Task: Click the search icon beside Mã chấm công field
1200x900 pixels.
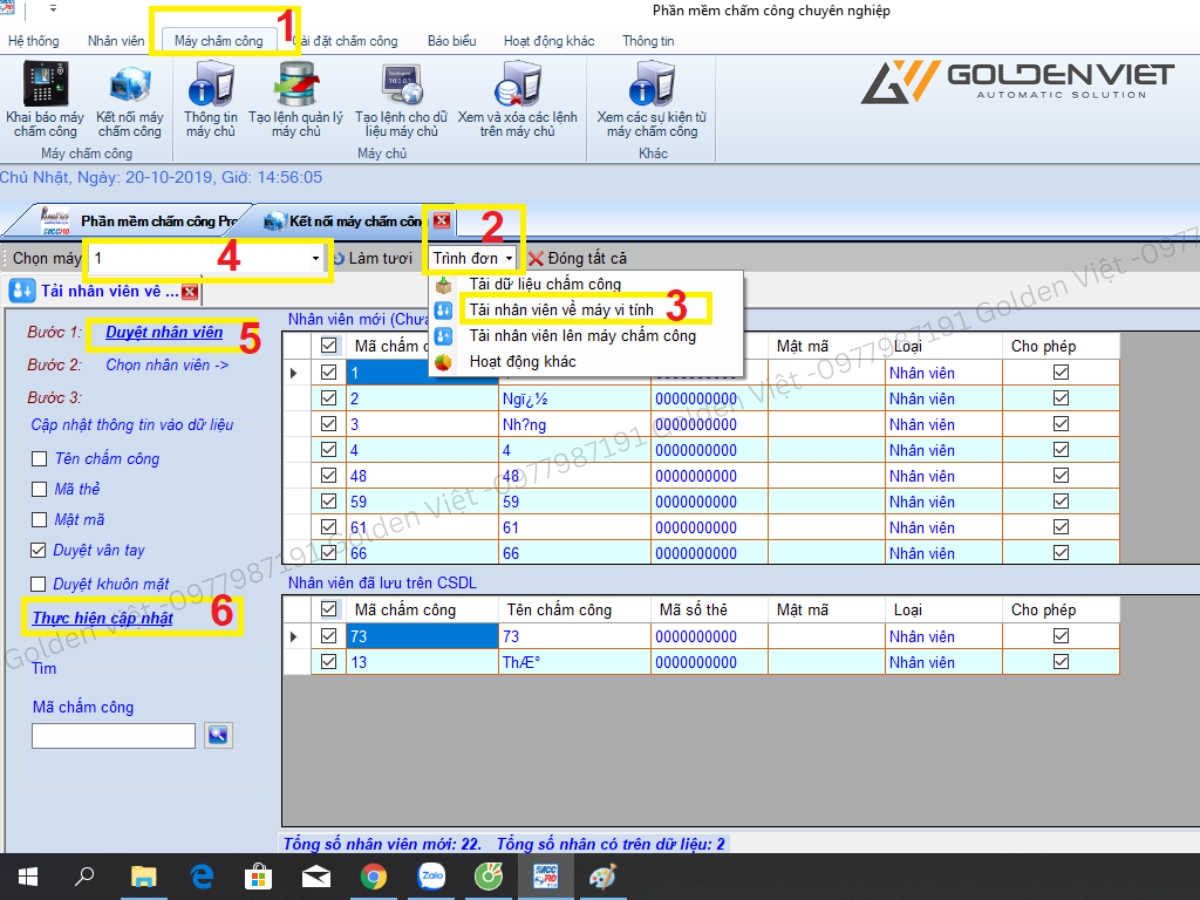Action: tap(218, 736)
